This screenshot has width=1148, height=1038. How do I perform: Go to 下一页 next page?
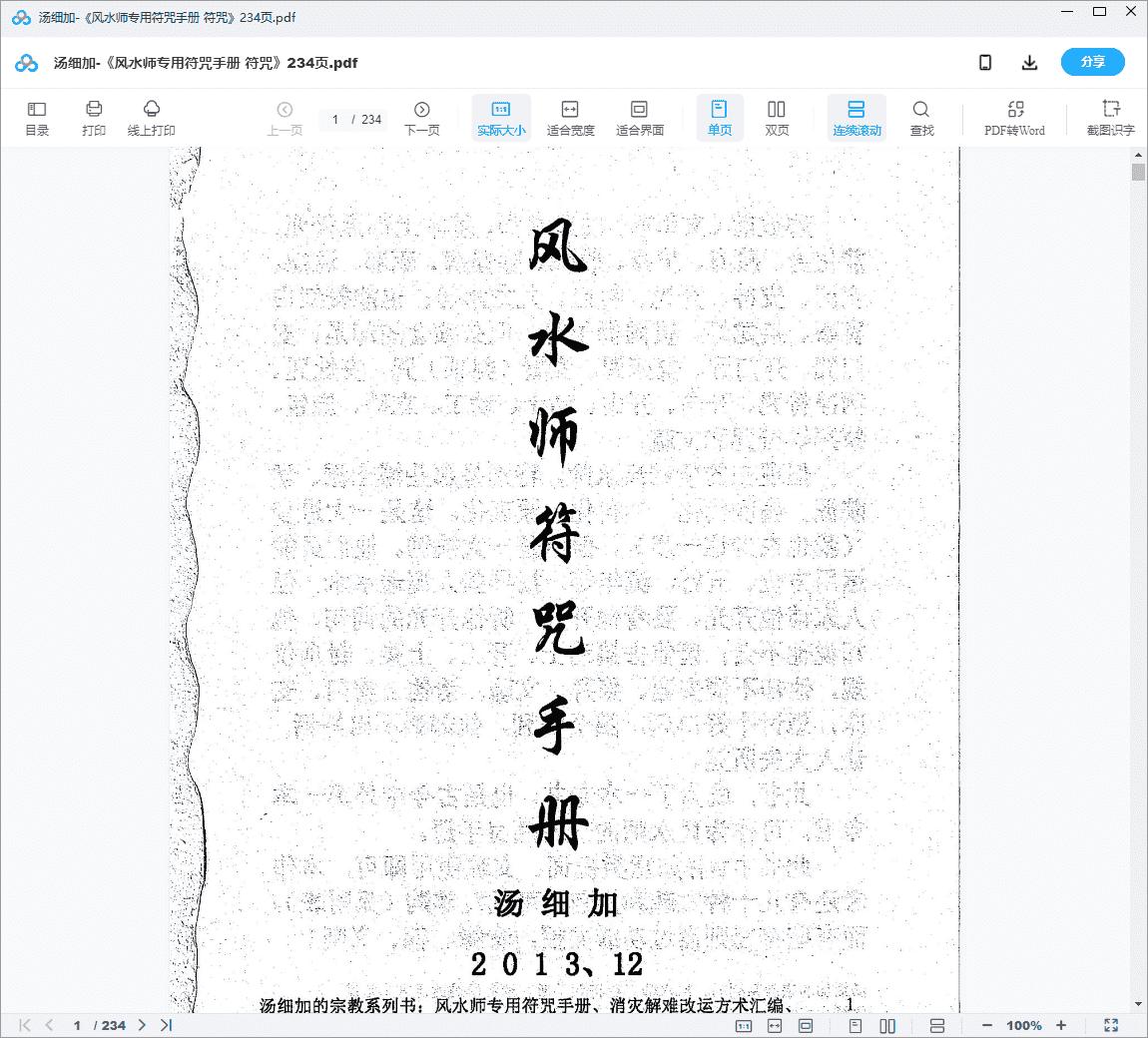[x=422, y=118]
